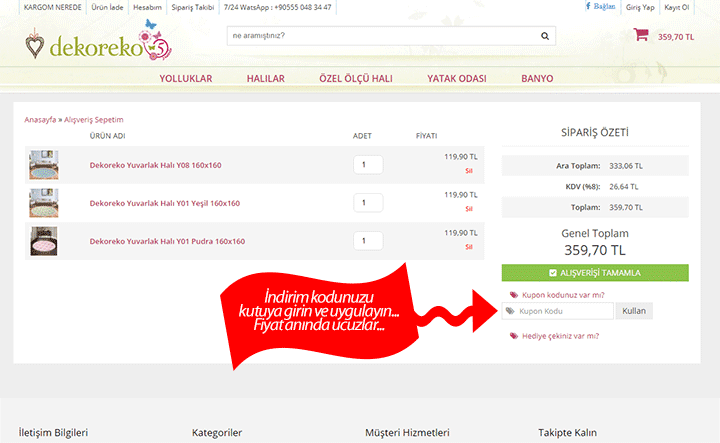The width and height of the screenshot is (720, 443).
Task: Click quantity field for Y08 rug
Action: (368, 165)
